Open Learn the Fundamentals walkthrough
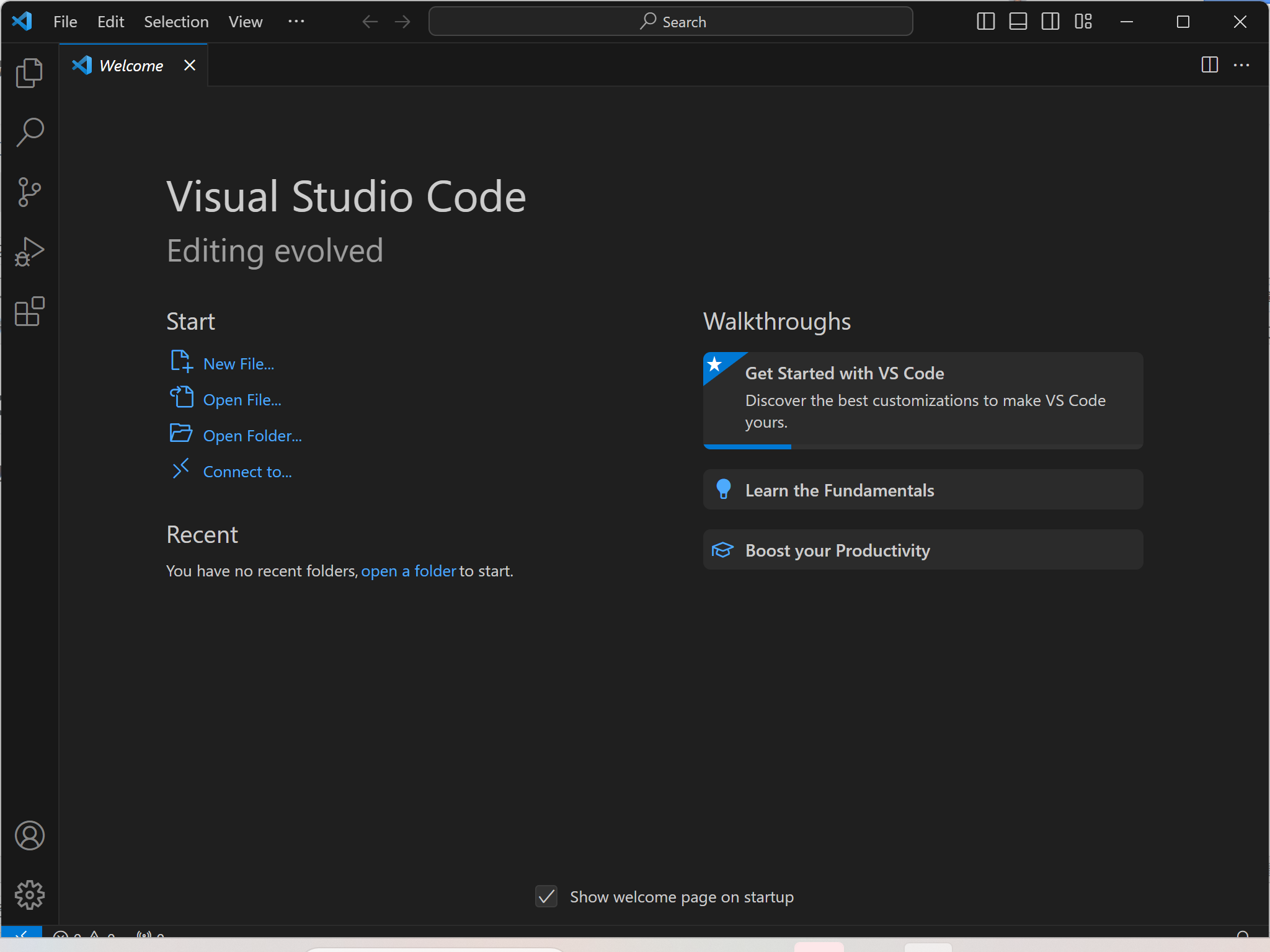 (x=923, y=490)
